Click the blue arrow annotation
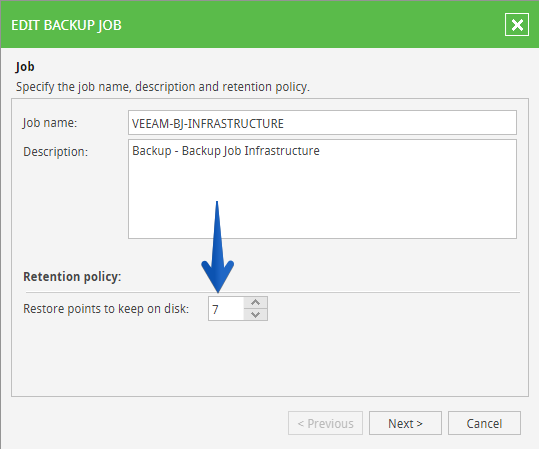Viewport: 539px width, 449px height. [218, 247]
